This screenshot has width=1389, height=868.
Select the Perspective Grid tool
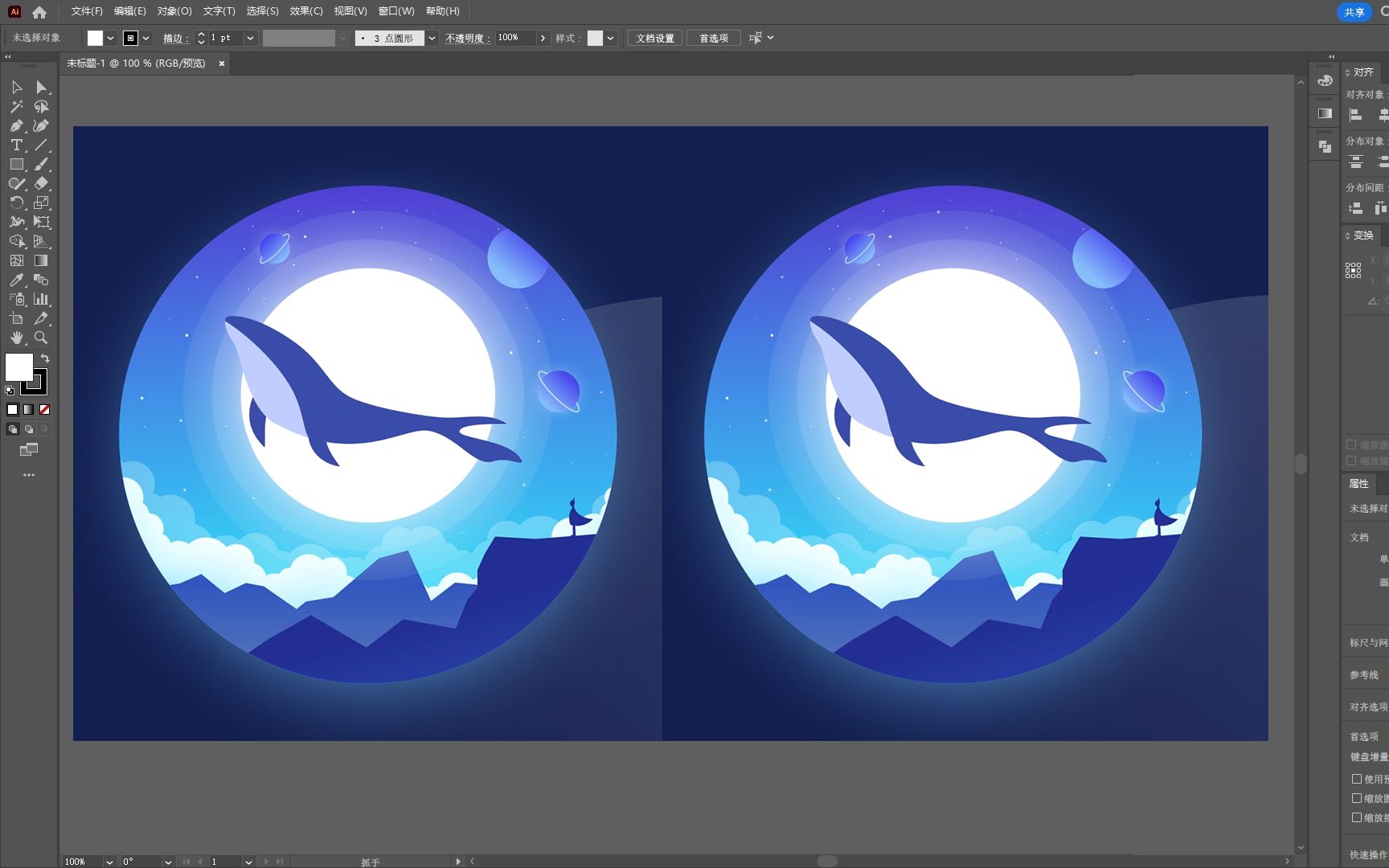point(41,241)
